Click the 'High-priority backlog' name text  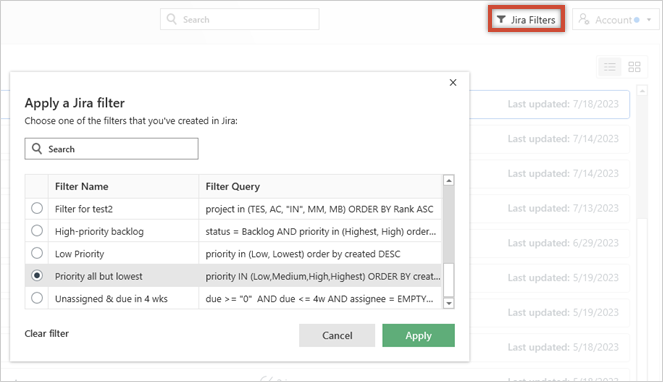tap(99, 231)
